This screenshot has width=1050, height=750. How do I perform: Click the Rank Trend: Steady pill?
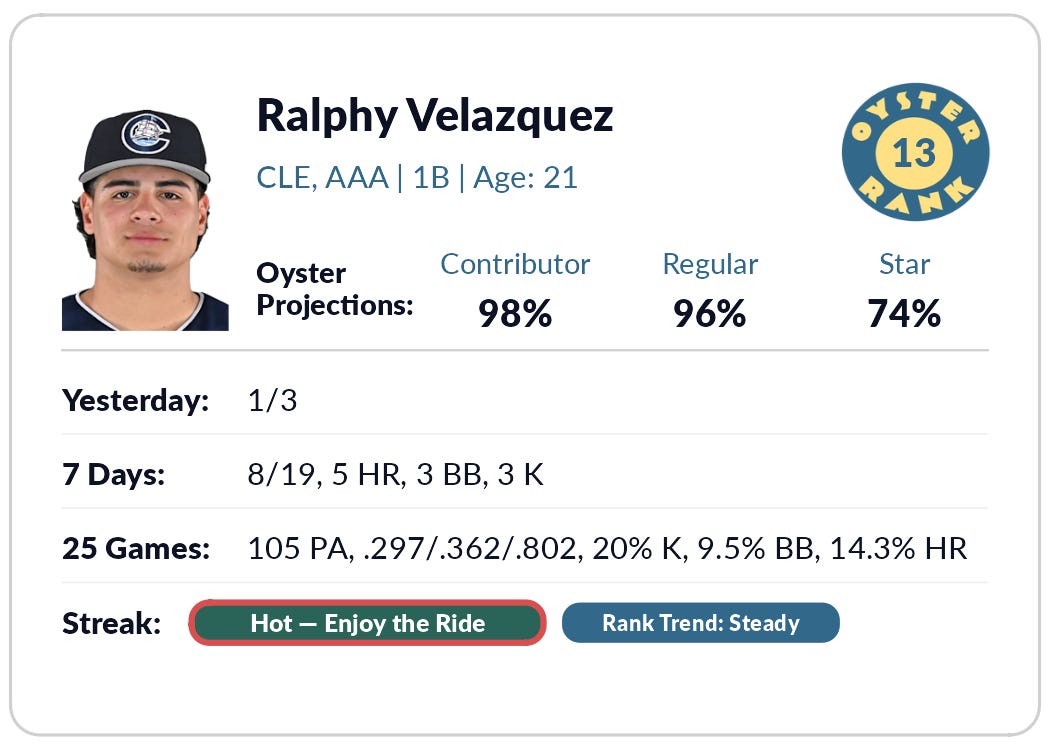click(700, 623)
